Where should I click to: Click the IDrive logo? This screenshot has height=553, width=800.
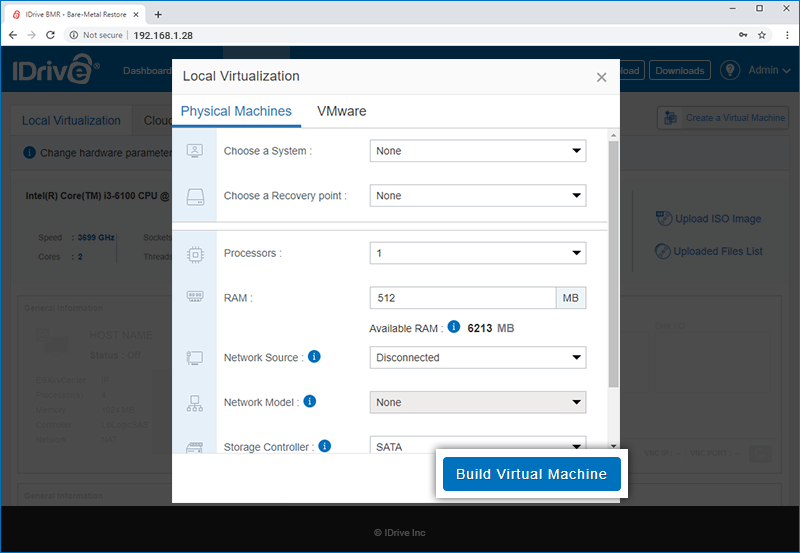tap(56, 69)
